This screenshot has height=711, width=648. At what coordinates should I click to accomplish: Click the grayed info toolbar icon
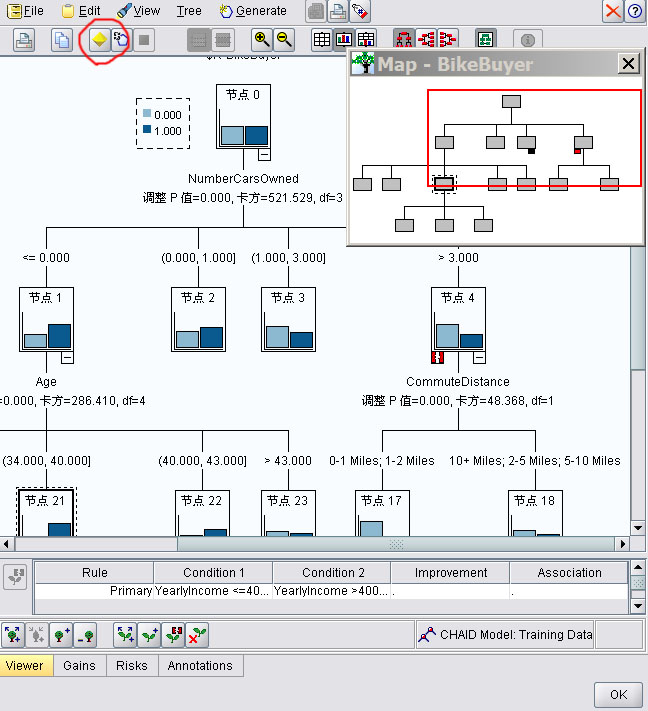[527, 40]
